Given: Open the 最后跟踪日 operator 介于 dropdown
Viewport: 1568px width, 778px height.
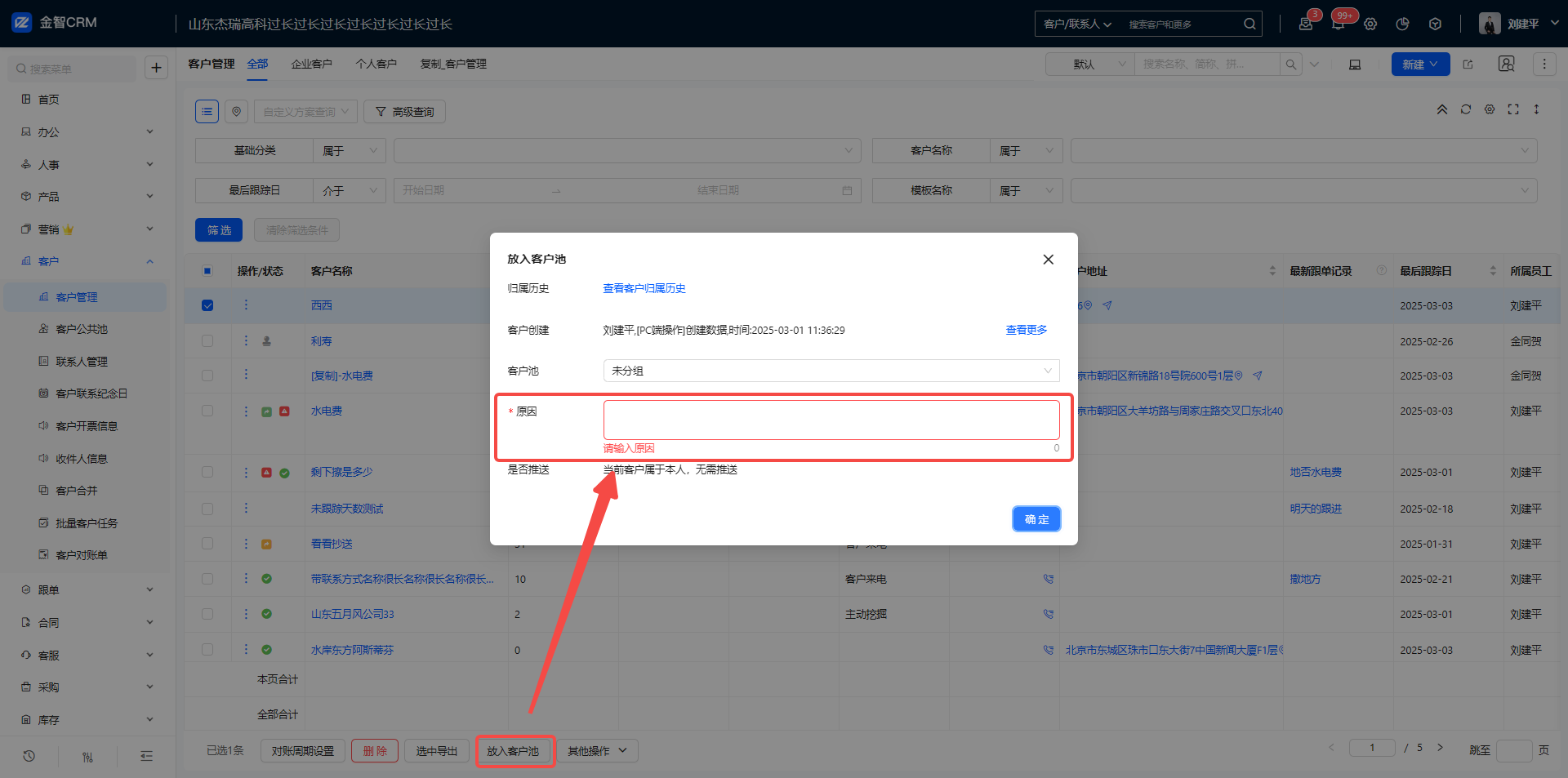Looking at the screenshot, I should 350,190.
